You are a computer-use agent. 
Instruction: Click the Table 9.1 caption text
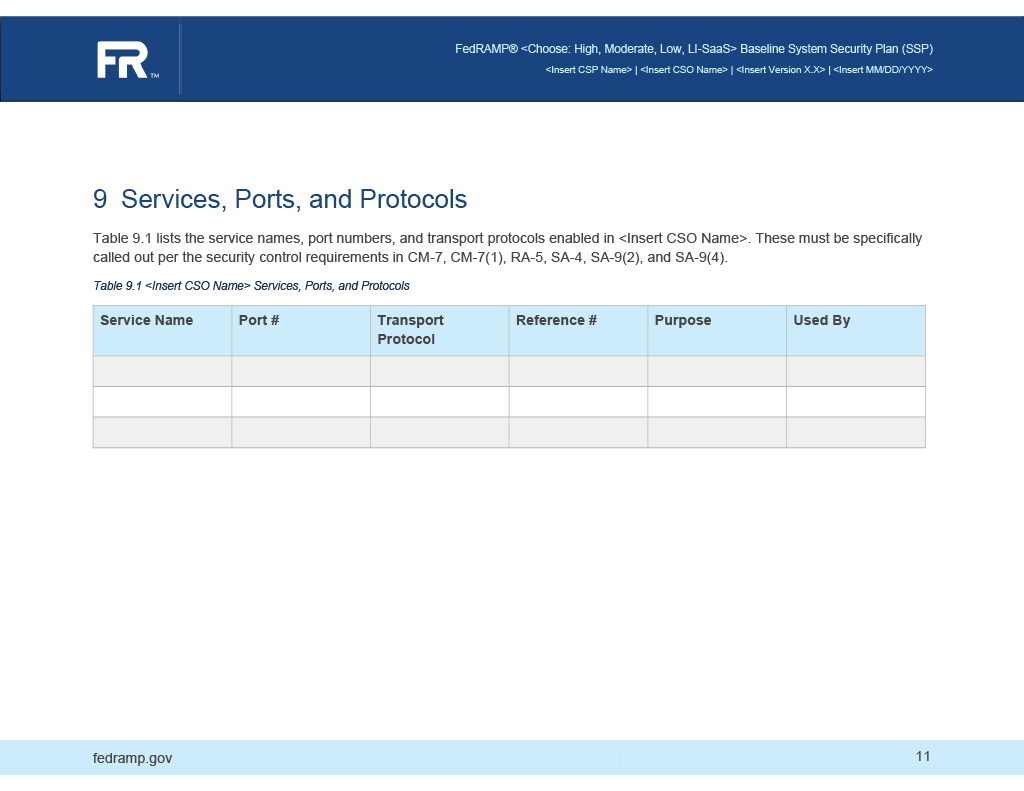click(250, 286)
